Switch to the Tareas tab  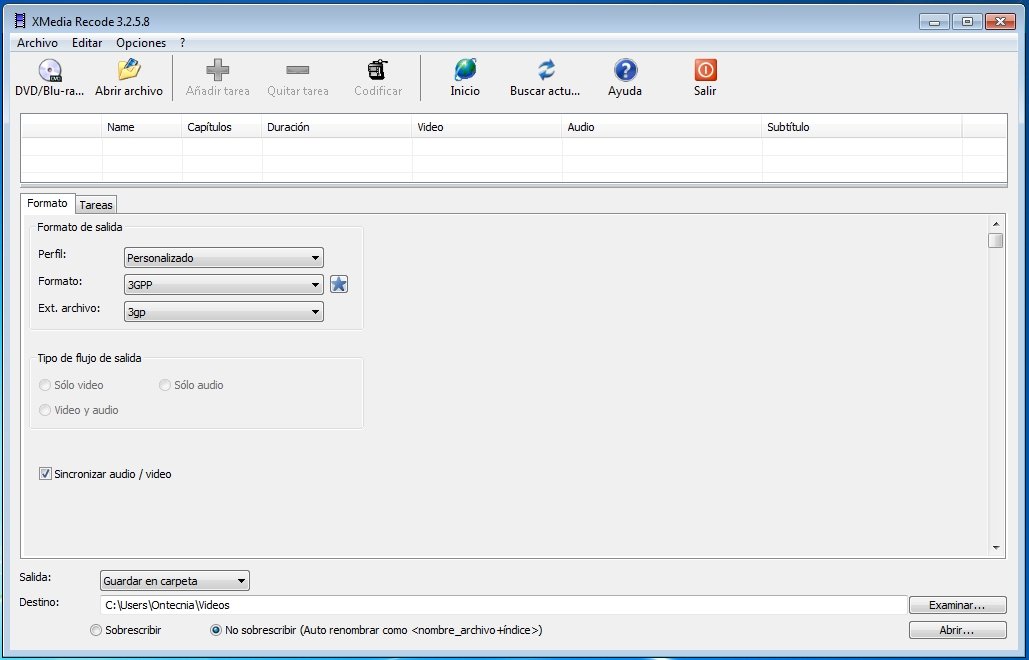click(96, 205)
